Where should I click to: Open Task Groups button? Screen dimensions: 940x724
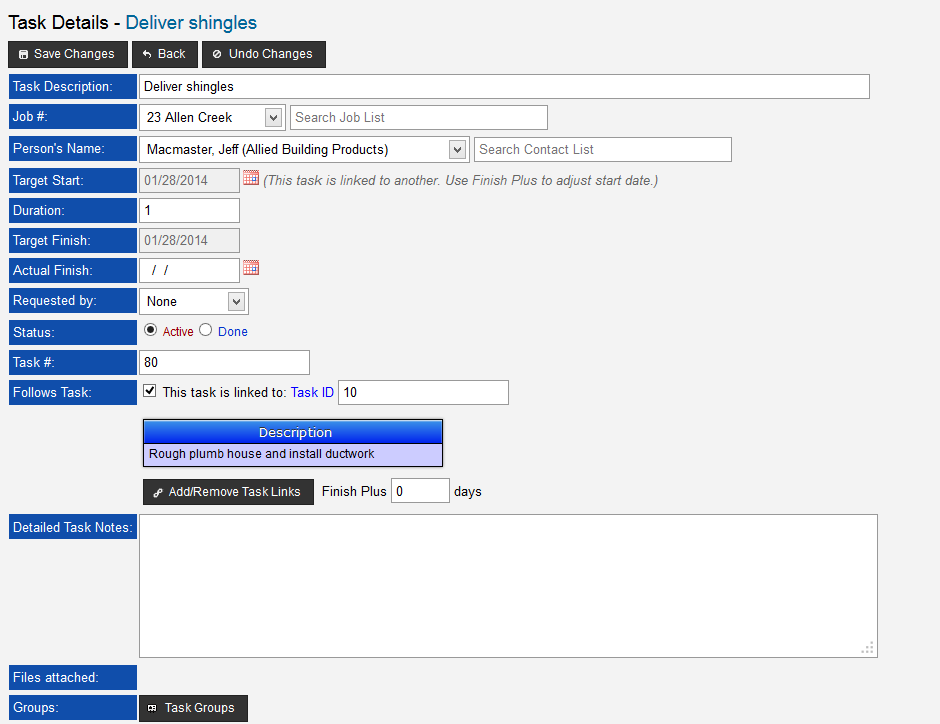[192, 708]
